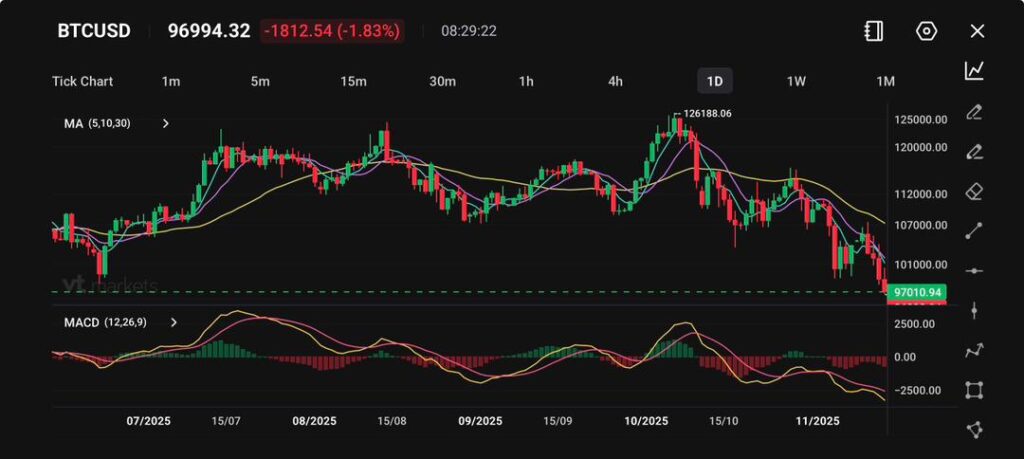Select the rectangle shape tool

tap(974, 390)
